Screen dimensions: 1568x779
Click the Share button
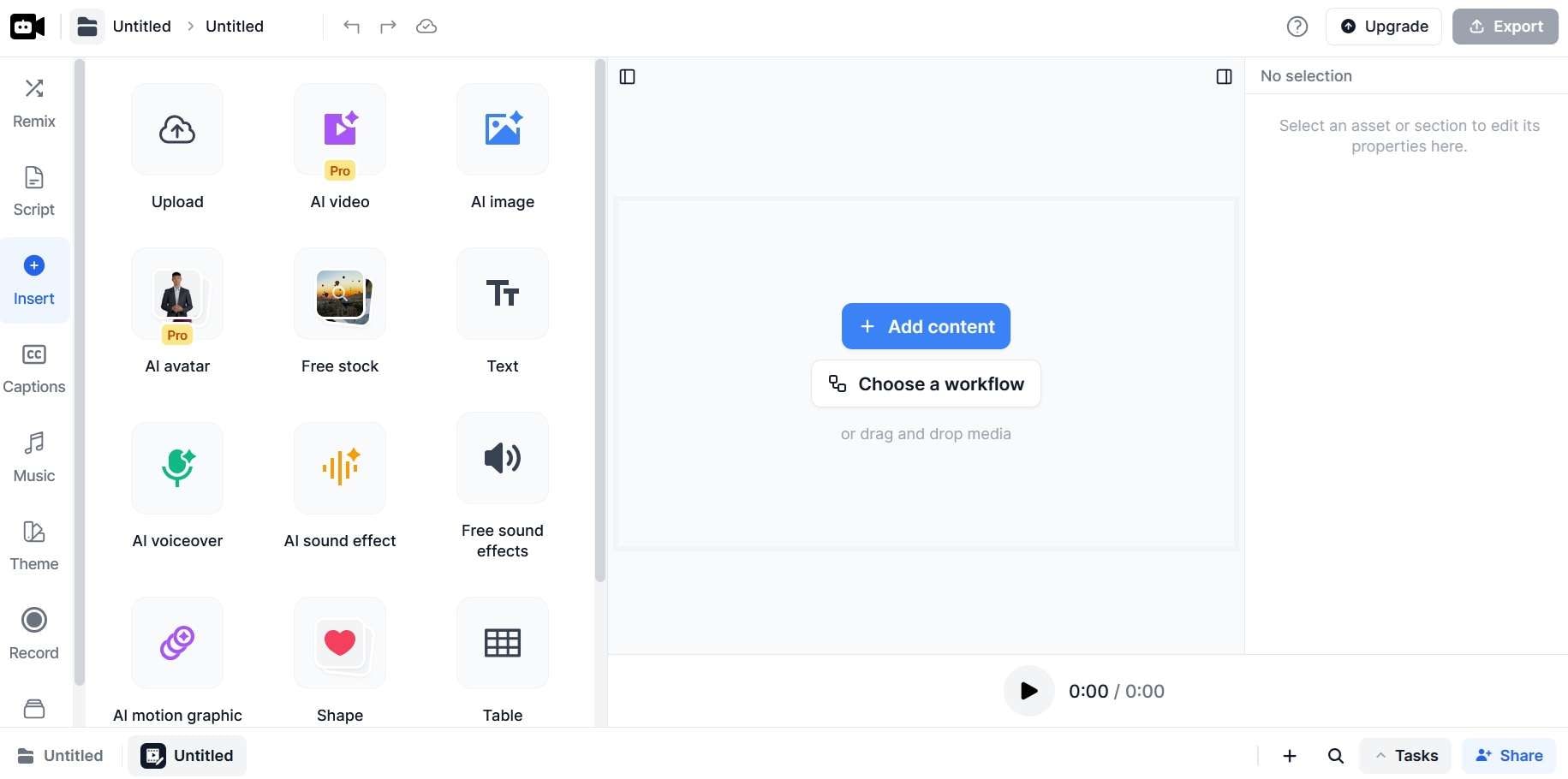tap(1509, 756)
